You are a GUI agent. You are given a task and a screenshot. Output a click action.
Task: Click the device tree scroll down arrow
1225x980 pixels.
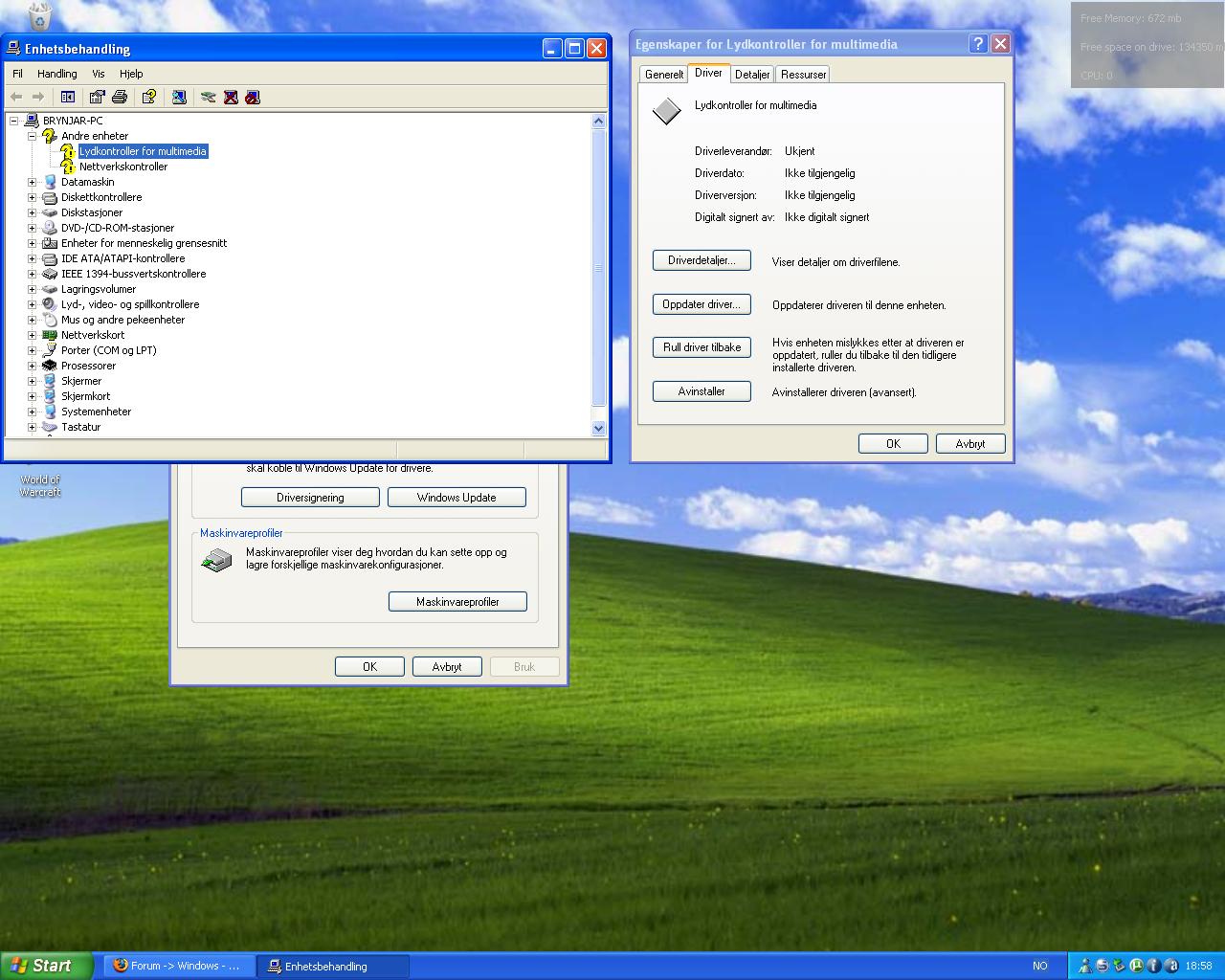[599, 428]
